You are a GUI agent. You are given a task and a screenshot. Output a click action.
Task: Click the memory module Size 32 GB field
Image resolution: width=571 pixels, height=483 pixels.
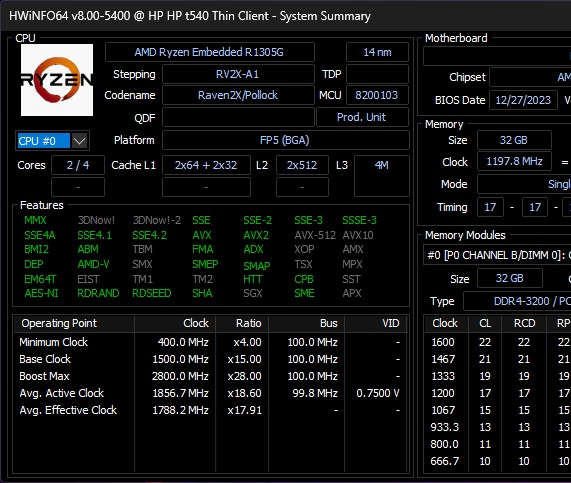click(510, 278)
